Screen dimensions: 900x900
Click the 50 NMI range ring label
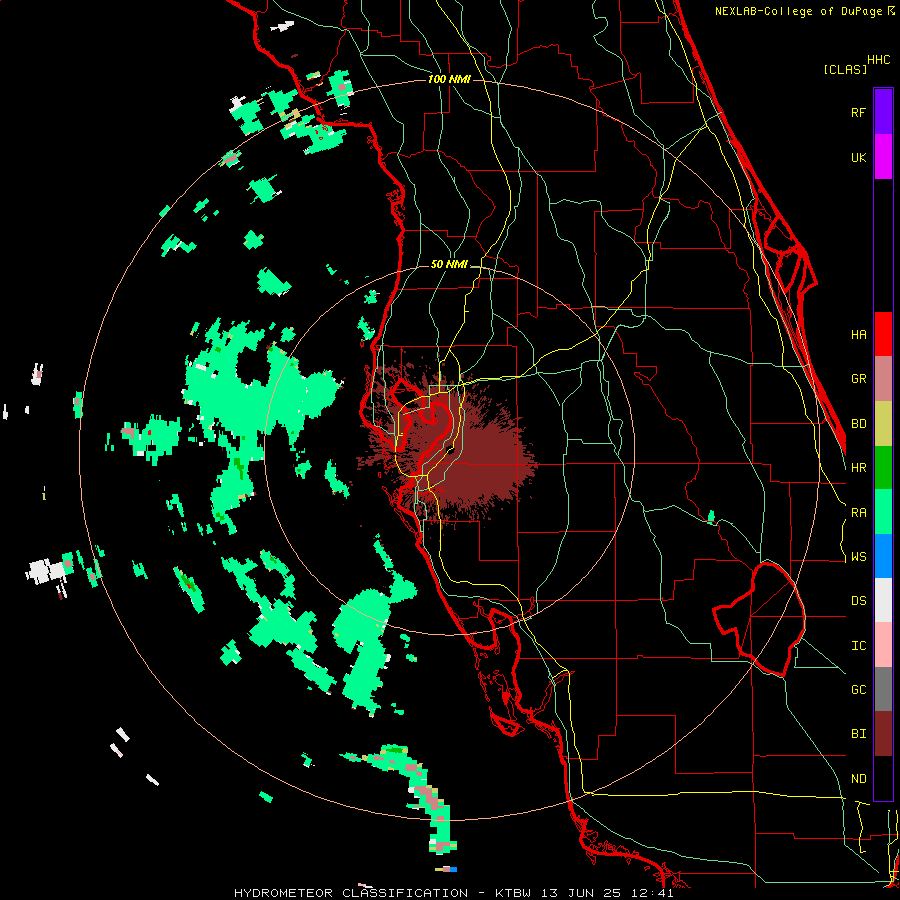click(449, 265)
